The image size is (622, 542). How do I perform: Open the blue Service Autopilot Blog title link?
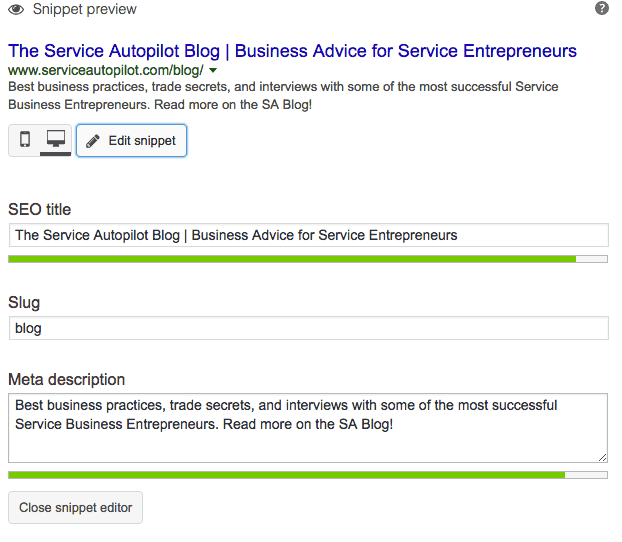[292, 51]
